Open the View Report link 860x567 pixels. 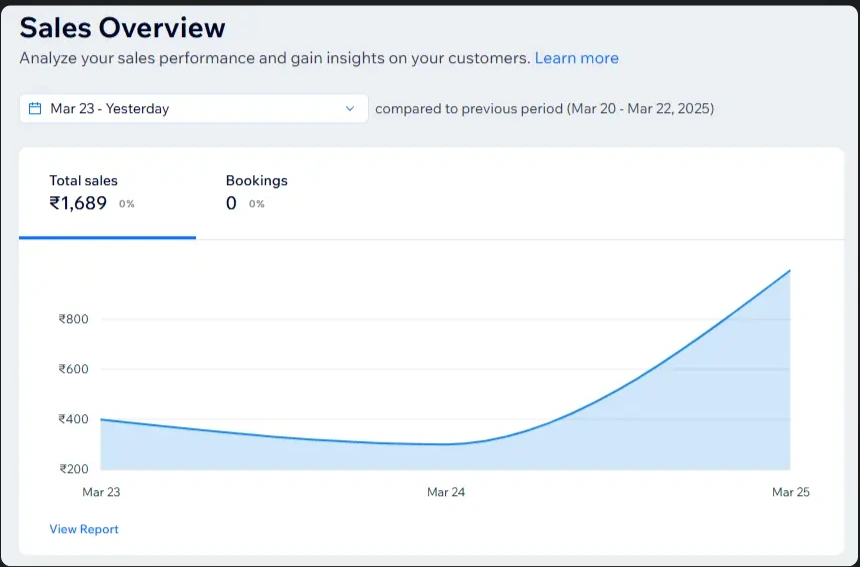84,529
